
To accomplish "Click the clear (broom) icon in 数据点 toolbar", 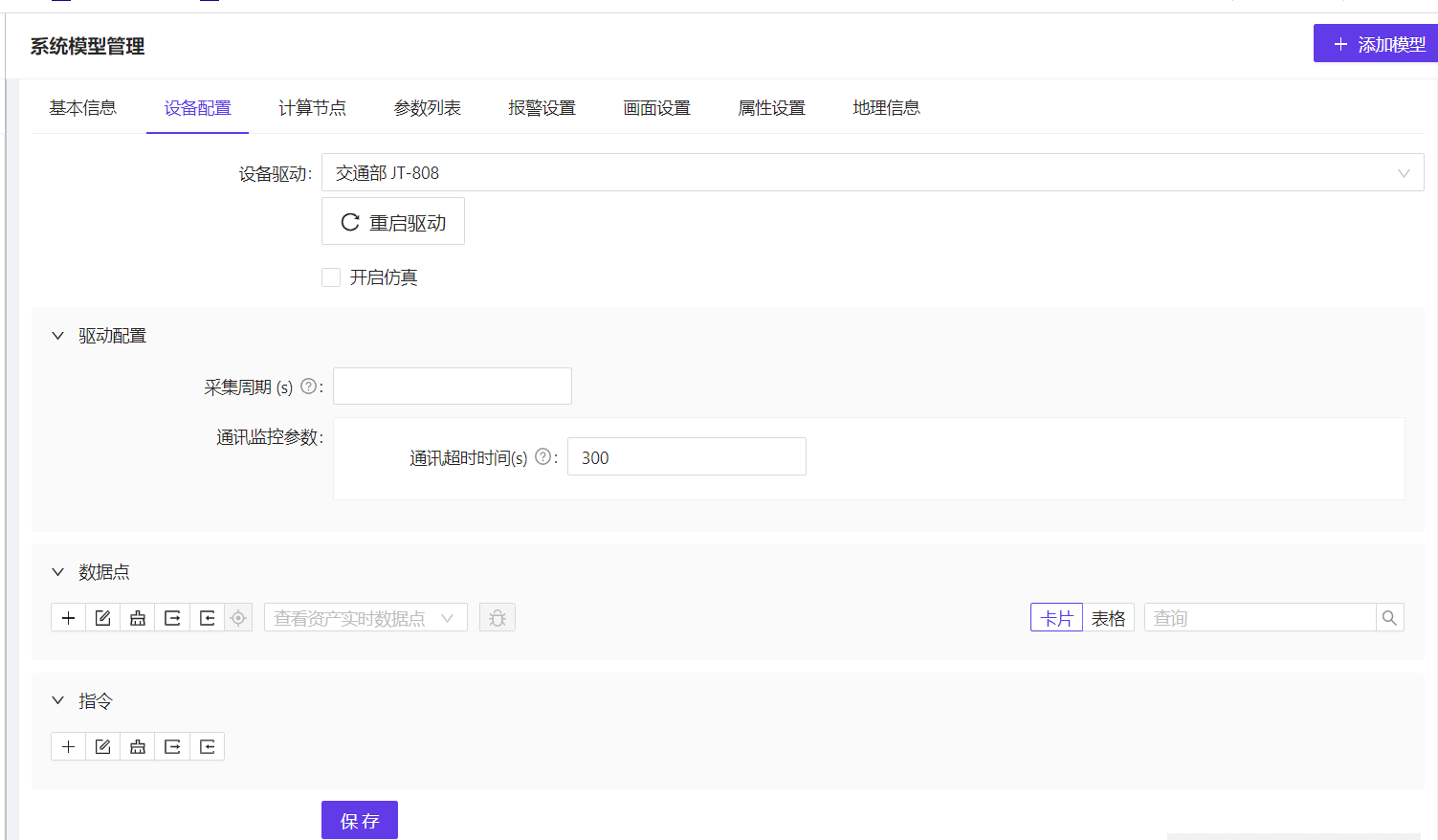I will pos(138,618).
